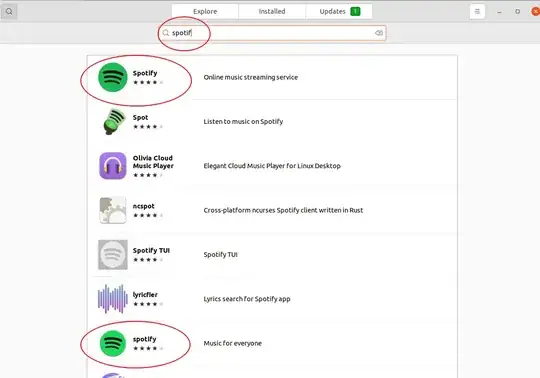
Task: Select the ncspot app name
Action: pyautogui.click(x=144, y=206)
